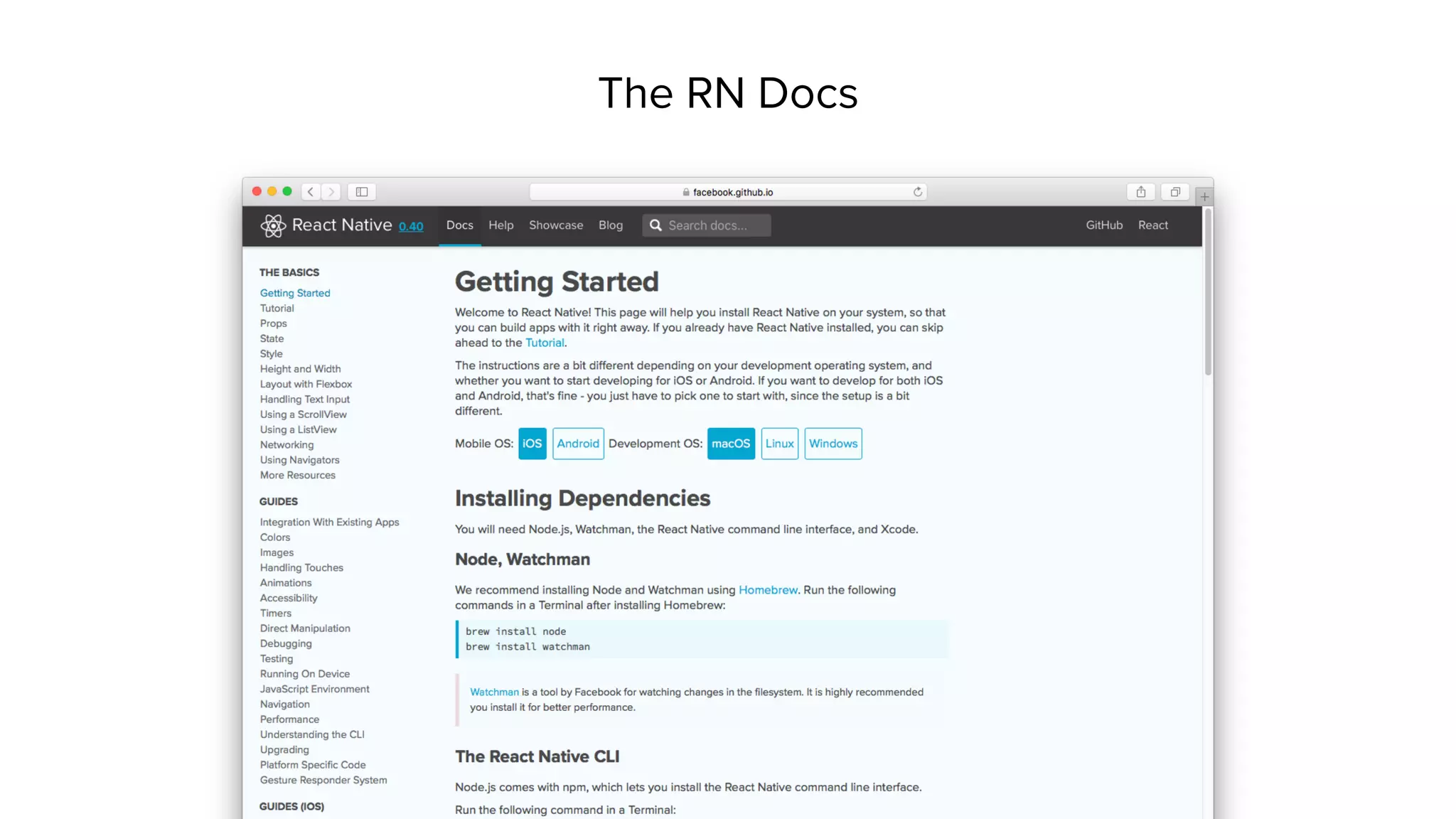1456x819 pixels.
Task: Open Networking in the sidebar
Action: click(287, 445)
